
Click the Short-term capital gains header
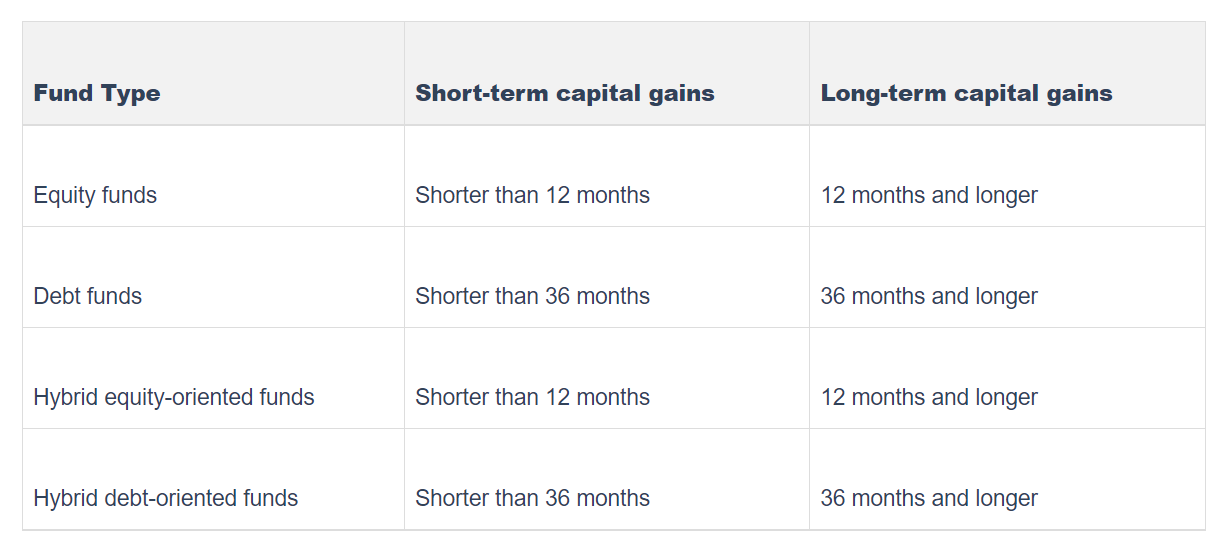pyautogui.click(x=565, y=94)
